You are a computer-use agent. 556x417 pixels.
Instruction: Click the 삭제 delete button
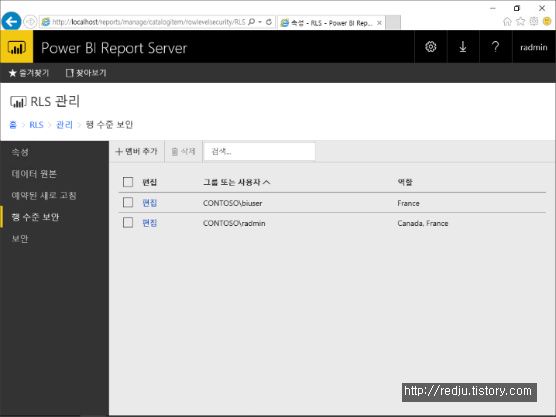(x=183, y=152)
